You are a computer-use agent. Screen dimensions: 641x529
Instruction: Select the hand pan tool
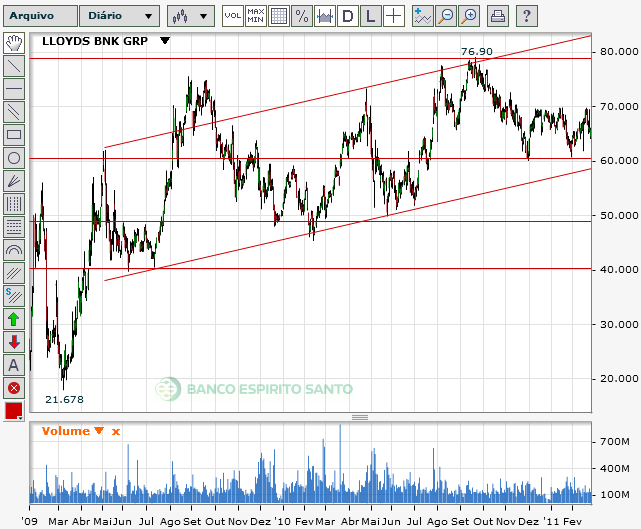pos(14,43)
